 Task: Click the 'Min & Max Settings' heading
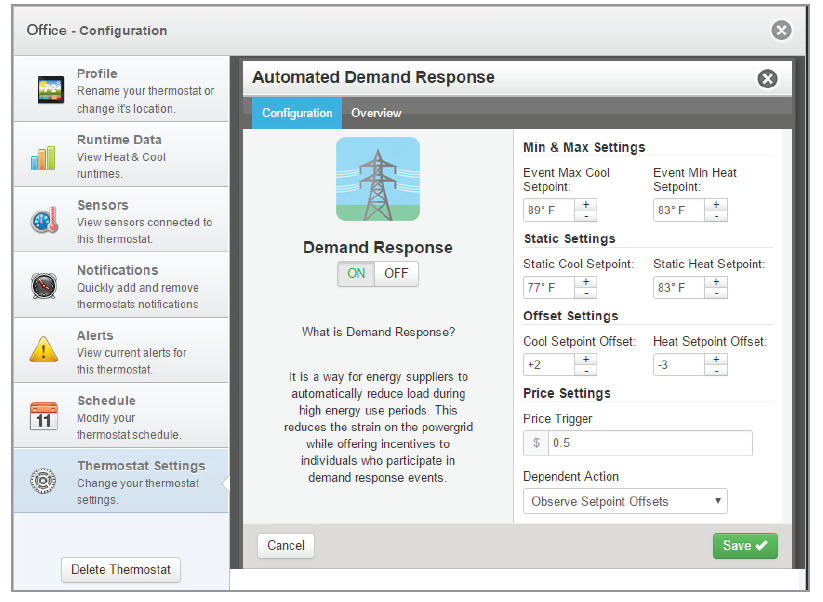[584, 147]
